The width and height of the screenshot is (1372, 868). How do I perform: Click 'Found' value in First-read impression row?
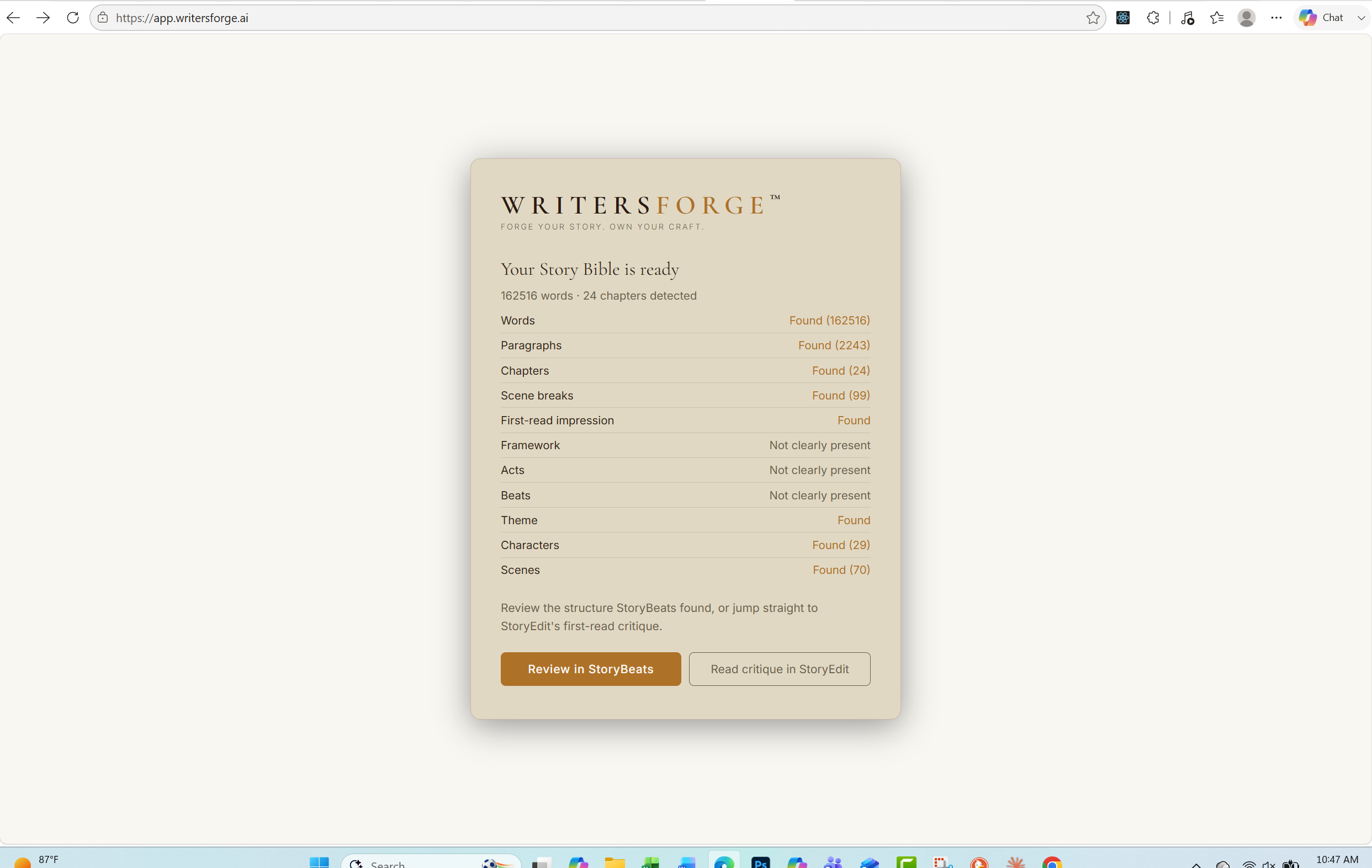pos(854,420)
